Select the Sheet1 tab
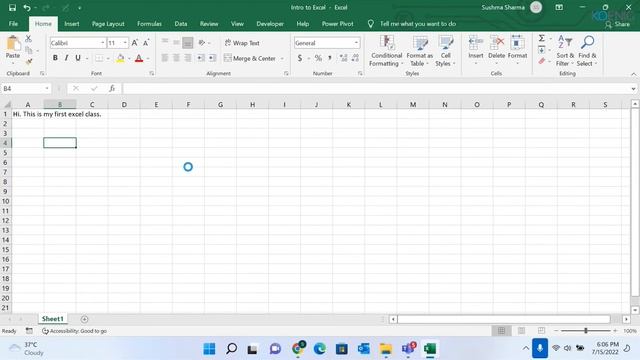Screen dimensions: 640x360 [53, 319]
